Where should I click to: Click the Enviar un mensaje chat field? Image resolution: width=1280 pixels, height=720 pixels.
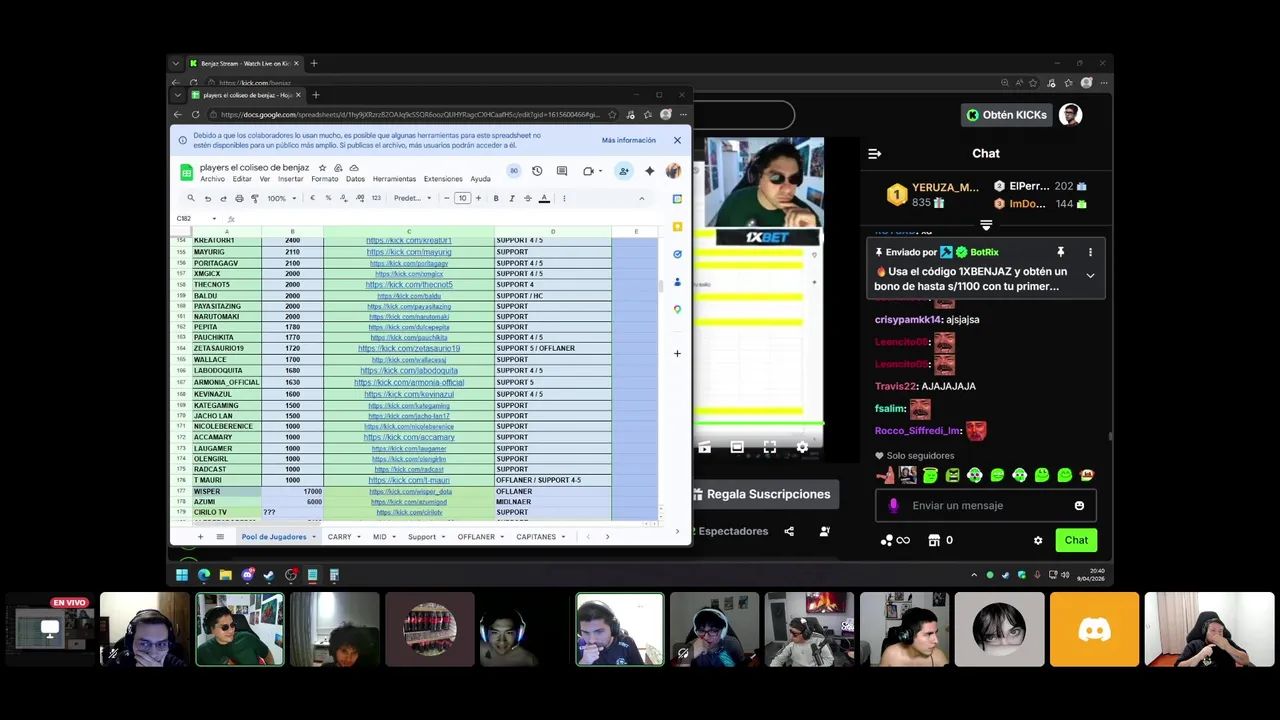pyautogui.click(x=985, y=505)
